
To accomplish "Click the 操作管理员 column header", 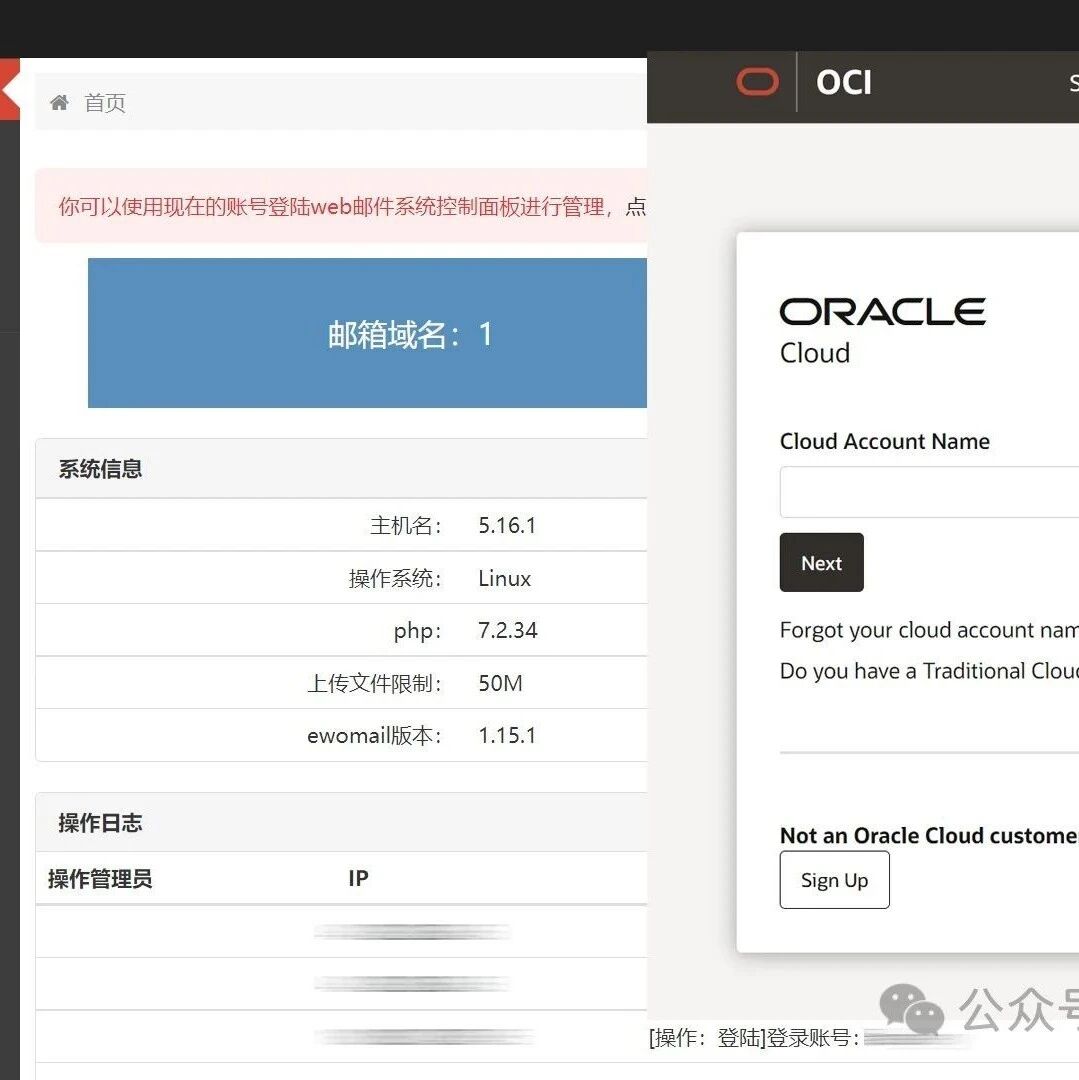I will [x=100, y=879].
